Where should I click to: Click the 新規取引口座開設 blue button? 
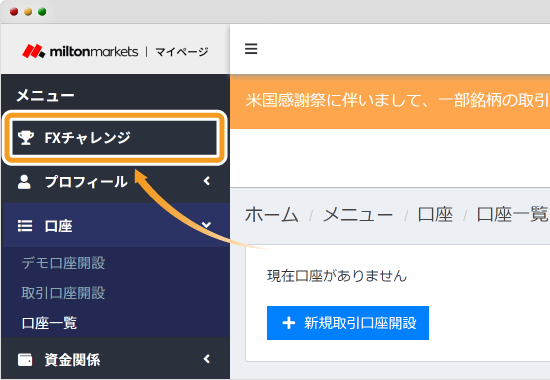(348, 323)
